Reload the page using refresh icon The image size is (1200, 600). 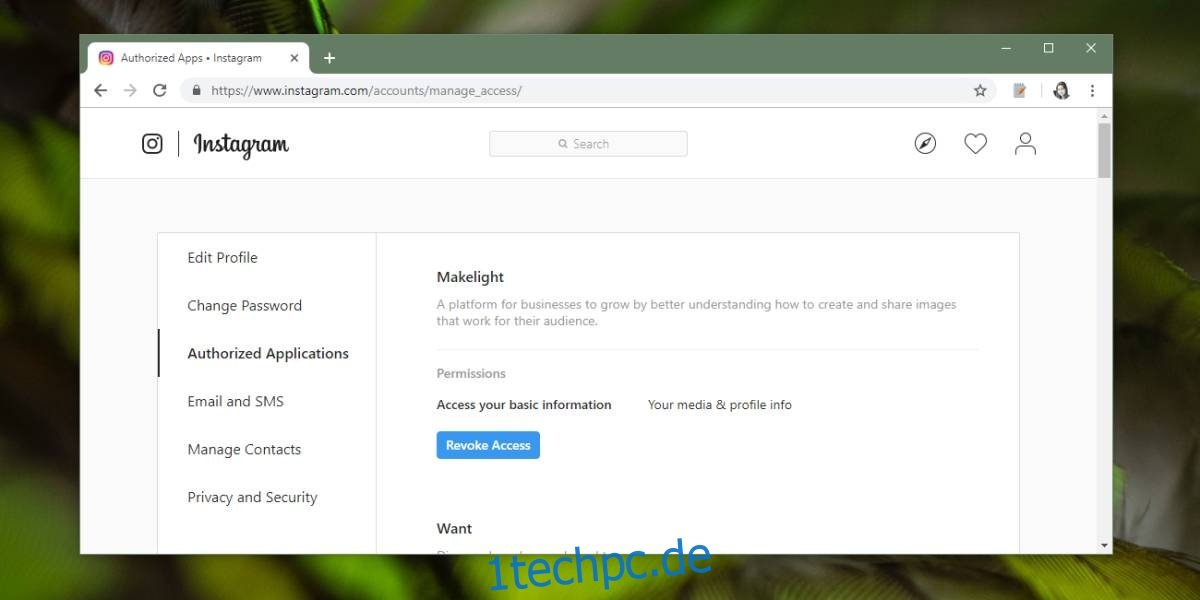159,90
